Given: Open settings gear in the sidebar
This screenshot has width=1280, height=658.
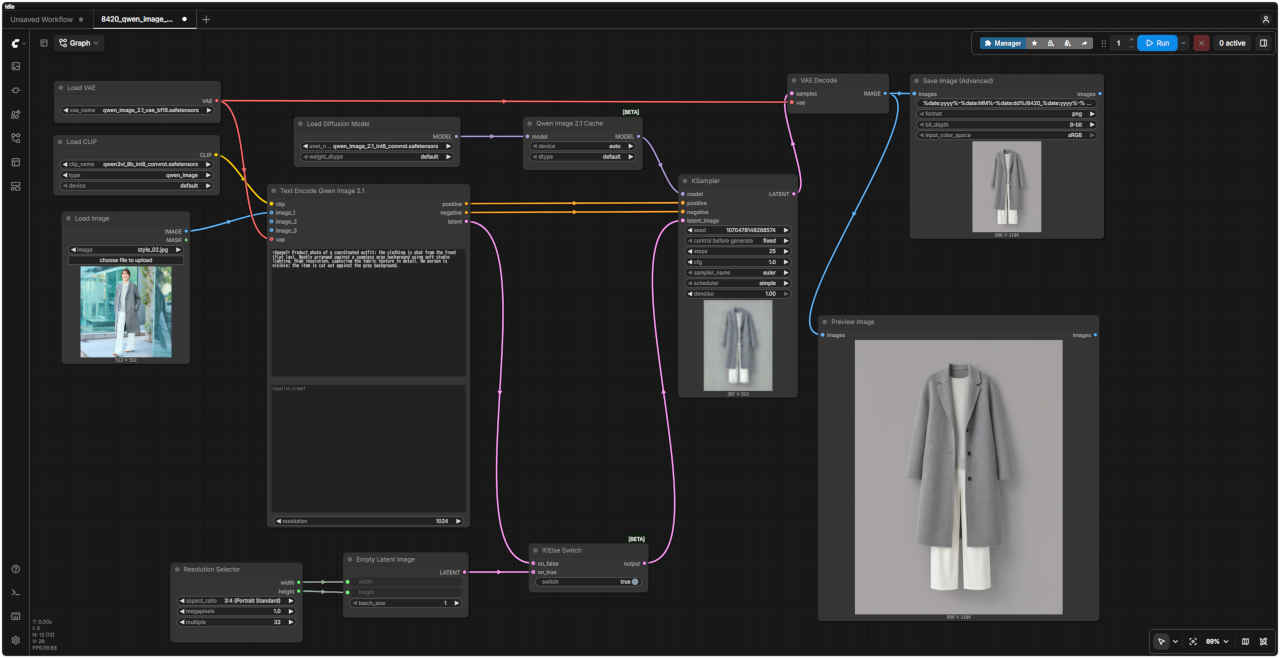Looking at the screenshot, I should (x=15, y=640).
